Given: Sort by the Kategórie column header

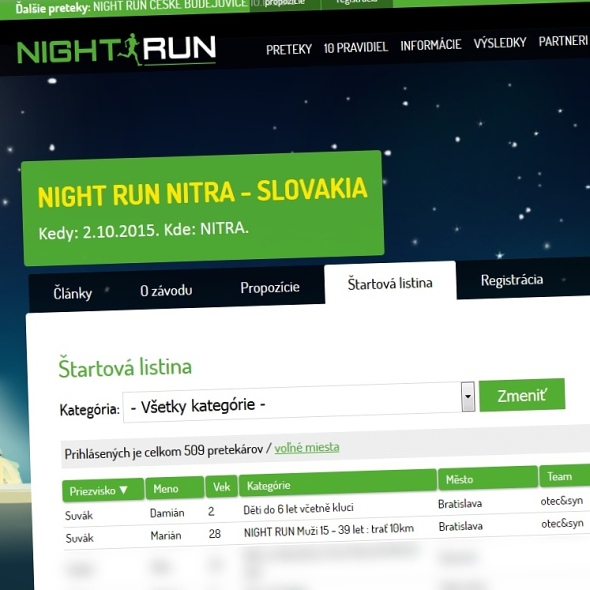Looking at the screenshot, I should click(x=338, y=483).
